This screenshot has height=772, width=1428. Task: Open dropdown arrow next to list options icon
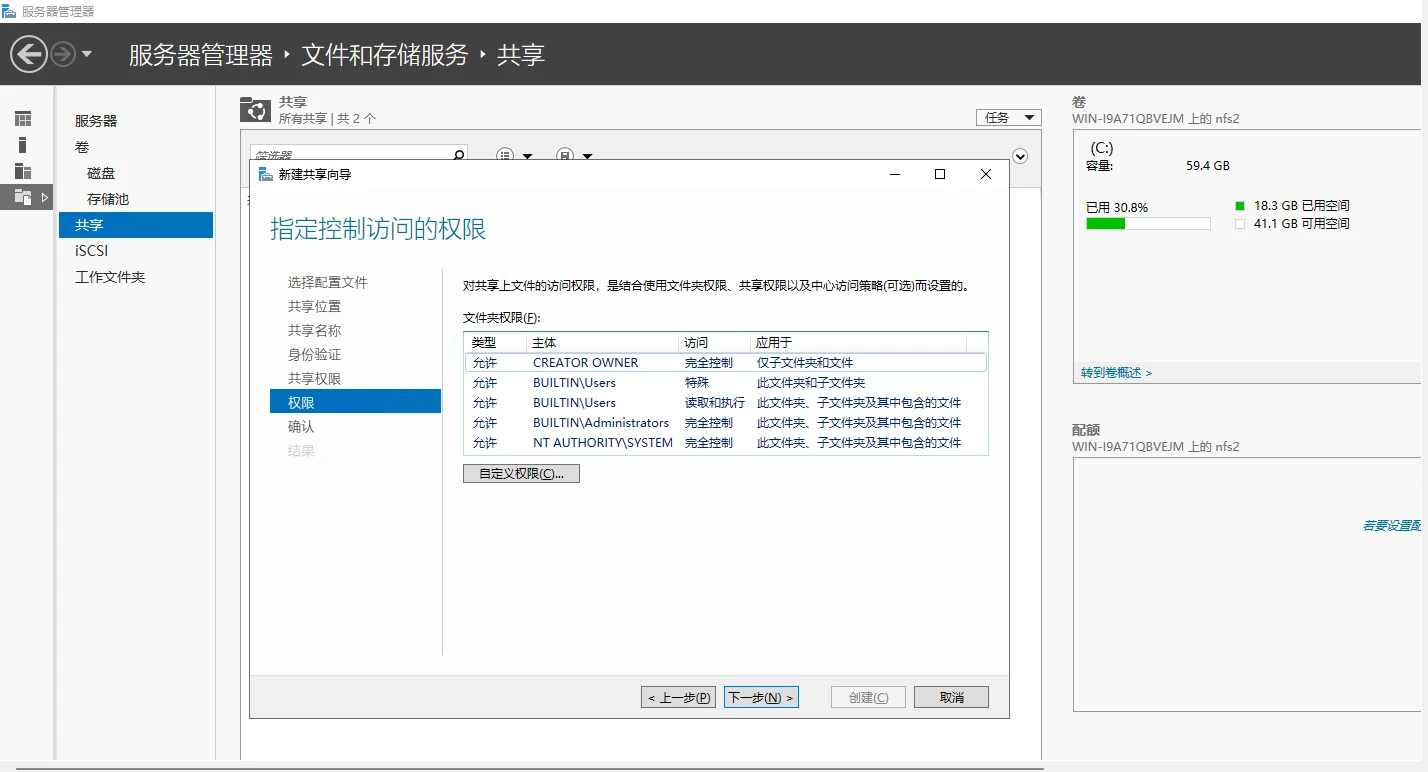point(528,157)
